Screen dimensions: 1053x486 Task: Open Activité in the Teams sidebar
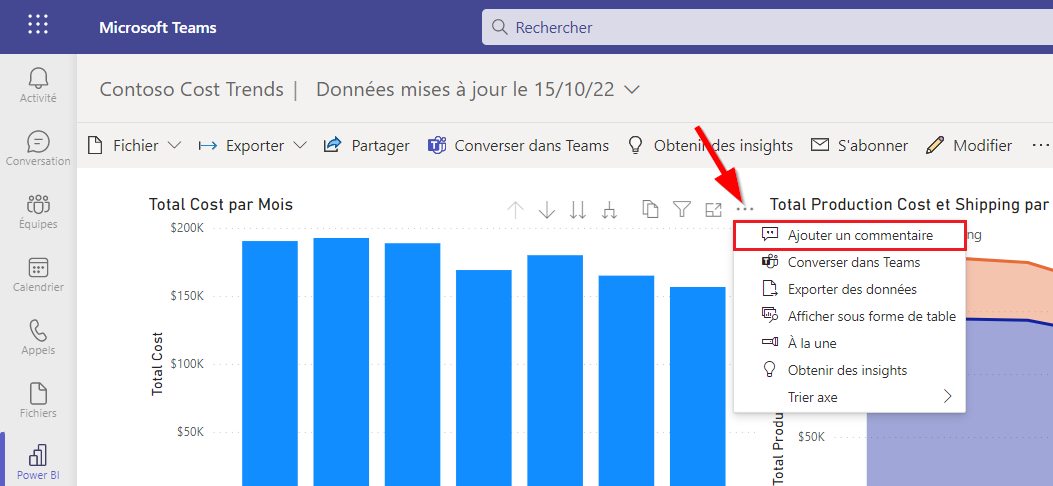click(x=38, y=85)
